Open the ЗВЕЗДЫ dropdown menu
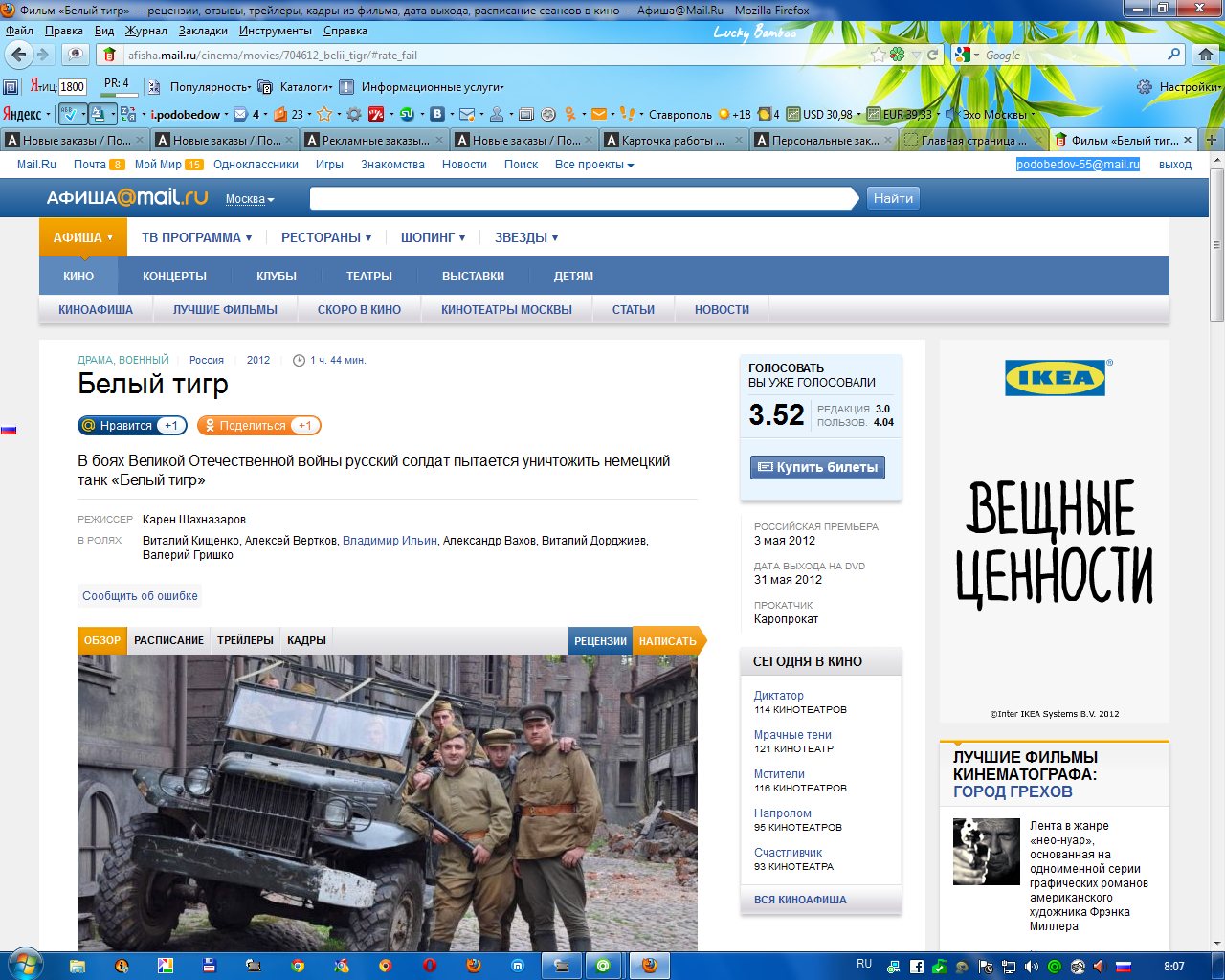The width and height of the screenshot is (1225, 980). coord(526,237)
